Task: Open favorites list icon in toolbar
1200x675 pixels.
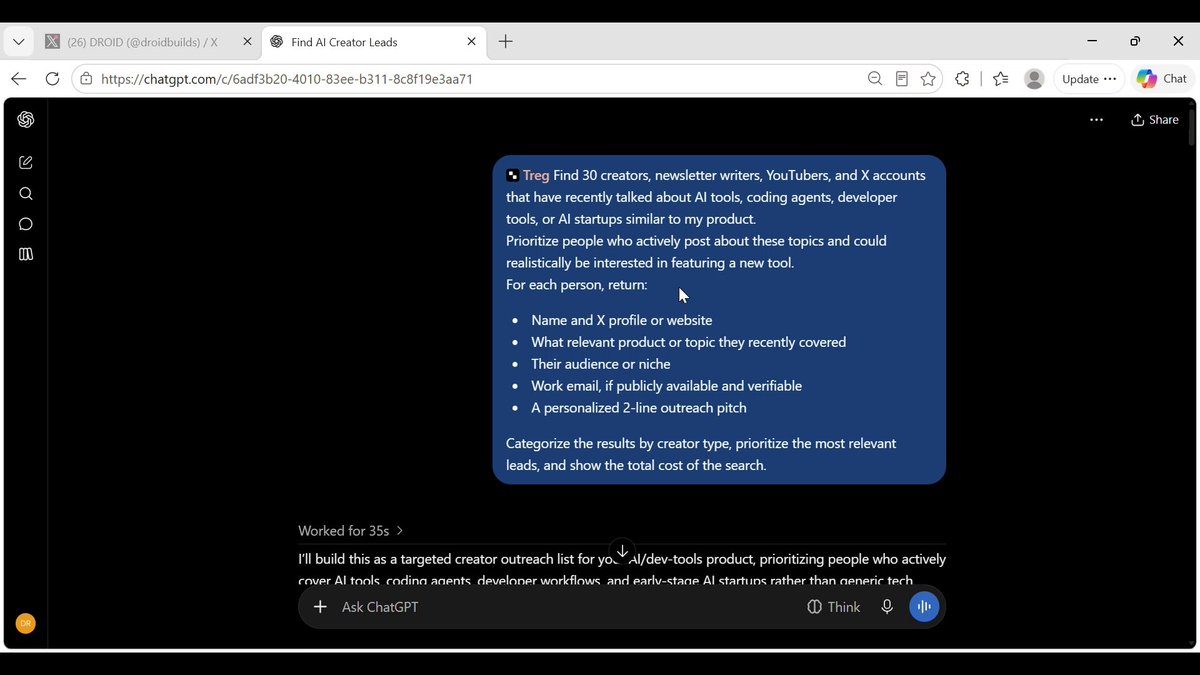Action: [x=1001, y=79]
